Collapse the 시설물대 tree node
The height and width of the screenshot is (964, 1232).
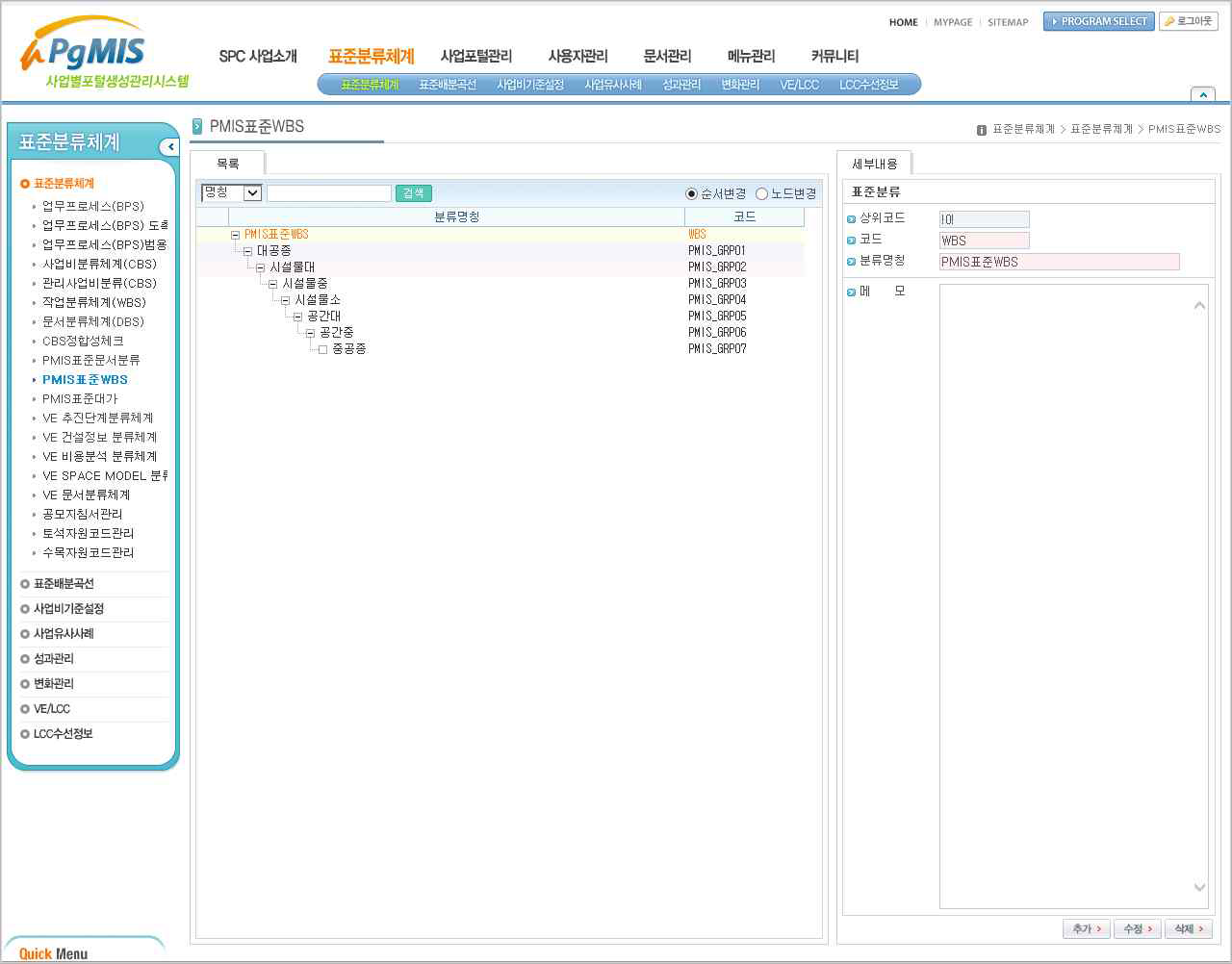tap(260, 267)
